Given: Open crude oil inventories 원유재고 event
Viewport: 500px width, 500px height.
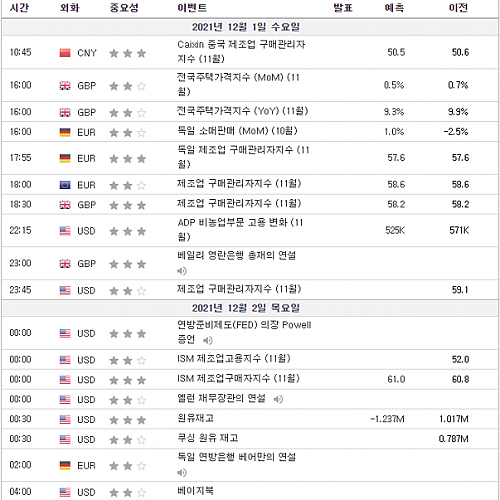Looking at the screenshot, I should click(195, 418).
